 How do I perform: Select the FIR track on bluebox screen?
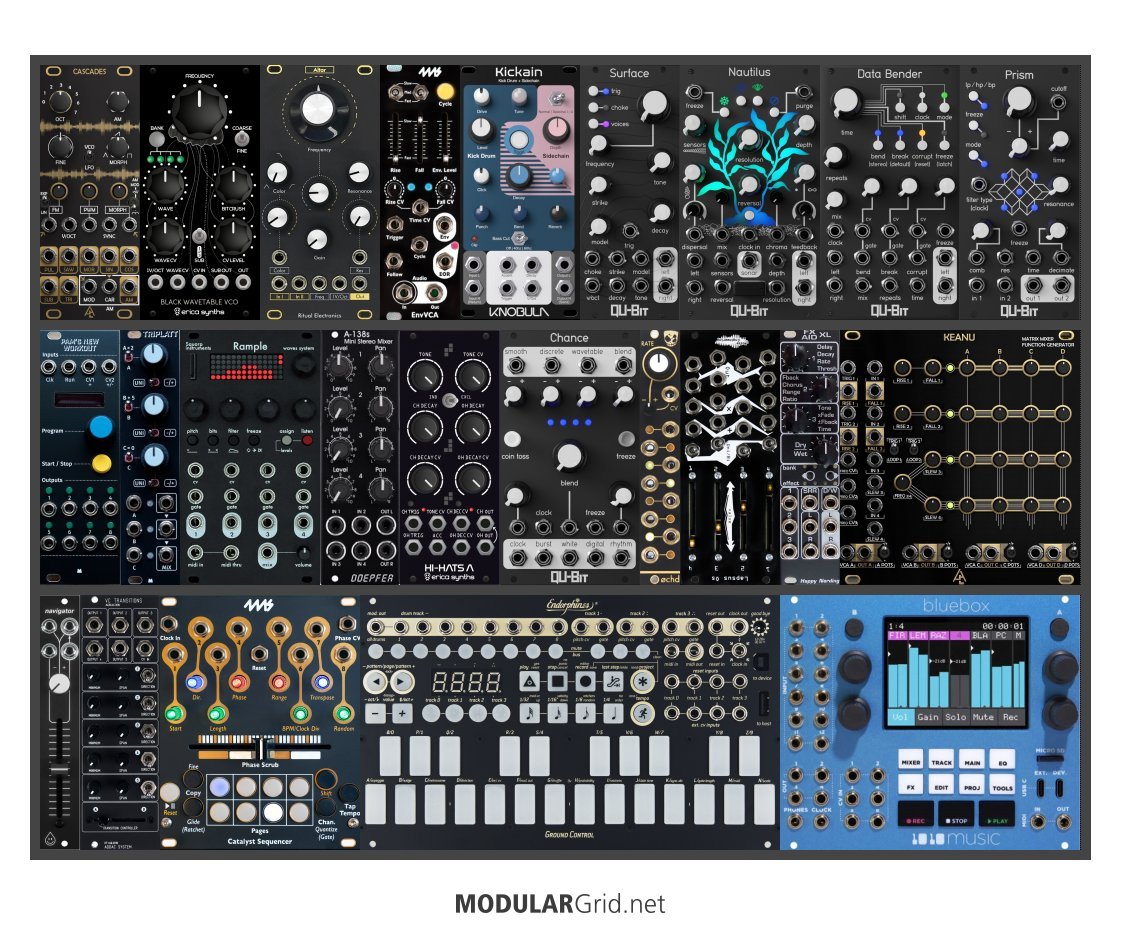pos(897,635)
